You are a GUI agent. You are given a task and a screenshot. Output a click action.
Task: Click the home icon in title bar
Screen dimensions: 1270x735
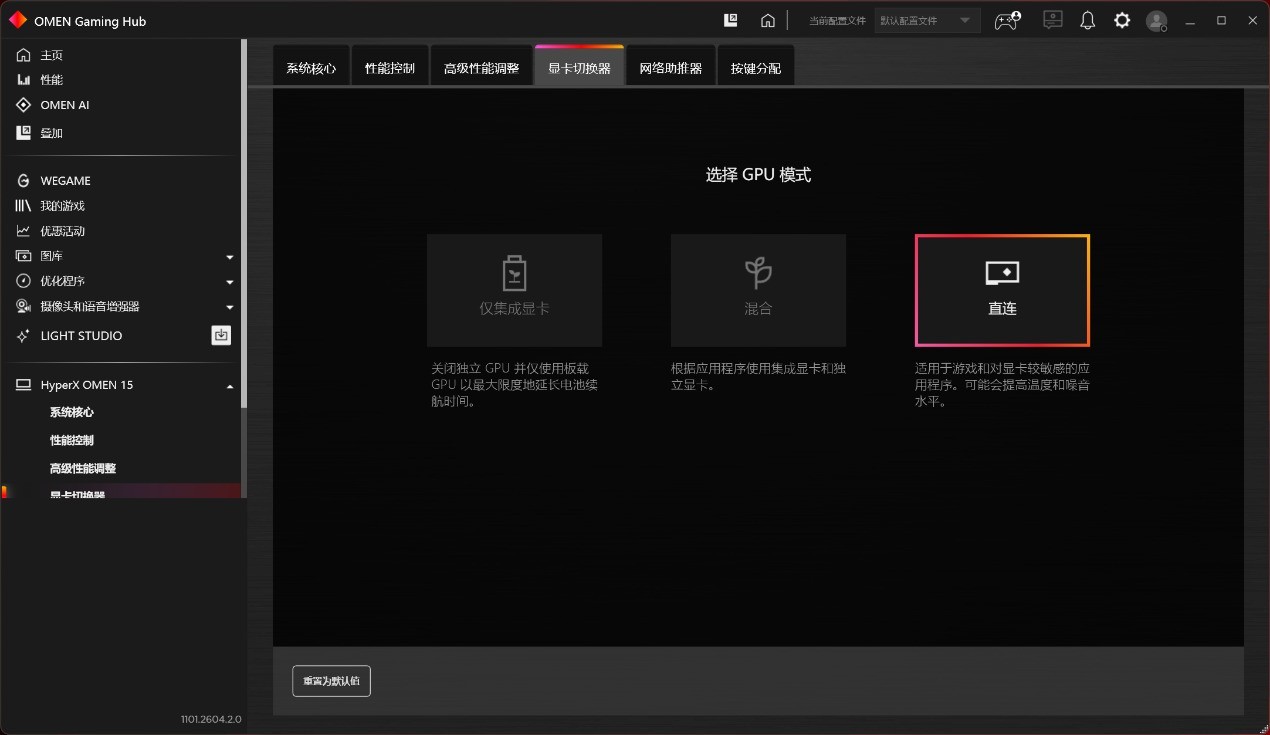pos(768,20)
